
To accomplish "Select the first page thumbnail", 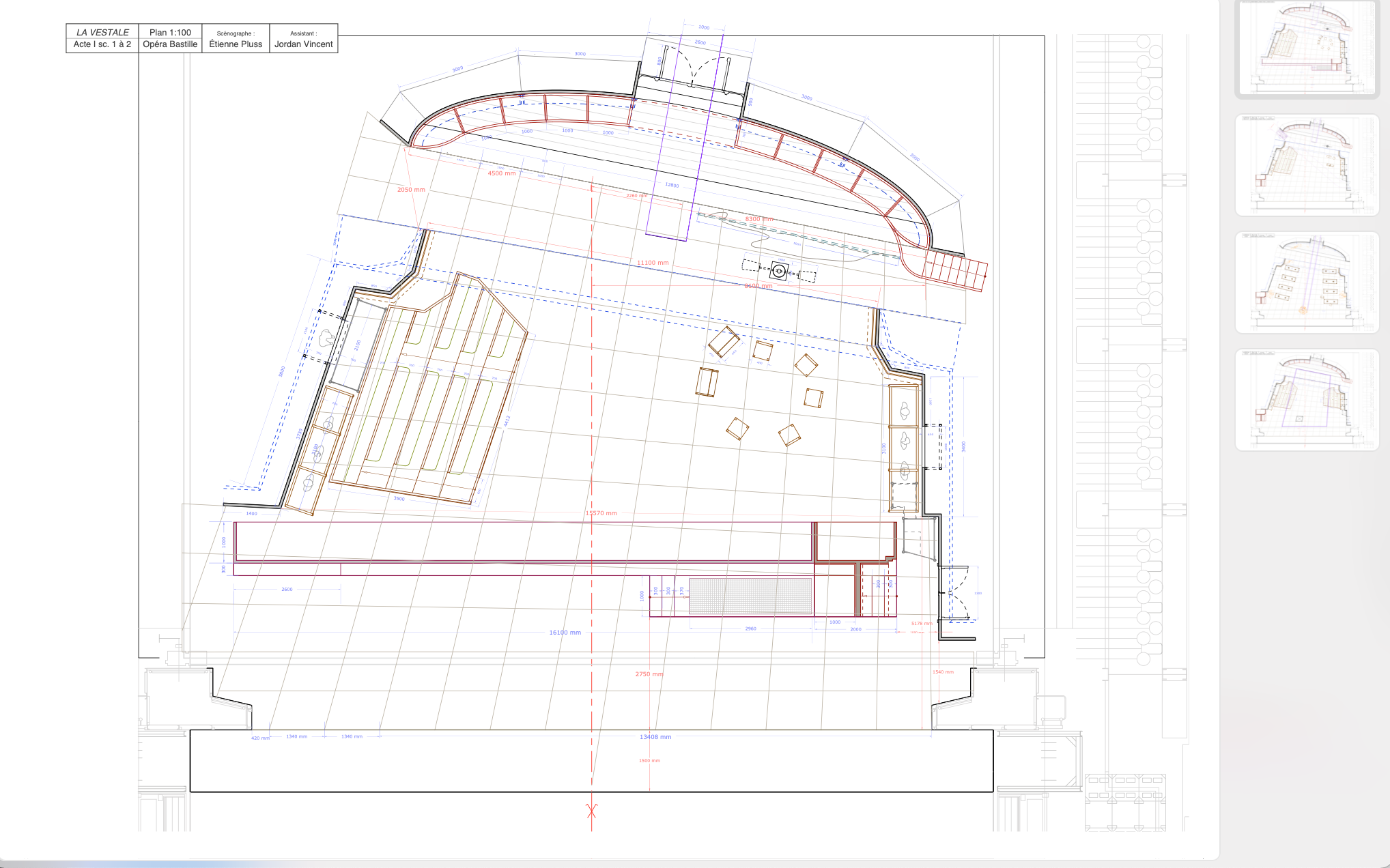I will [1307, 49].
